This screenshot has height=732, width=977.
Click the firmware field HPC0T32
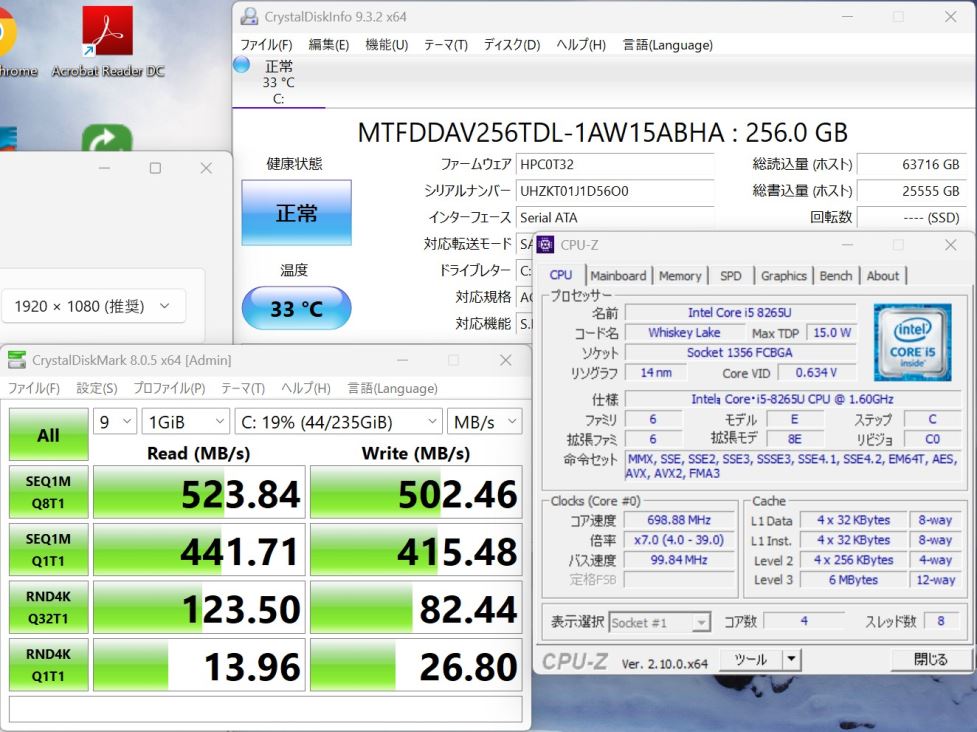(x=615, y=164)
